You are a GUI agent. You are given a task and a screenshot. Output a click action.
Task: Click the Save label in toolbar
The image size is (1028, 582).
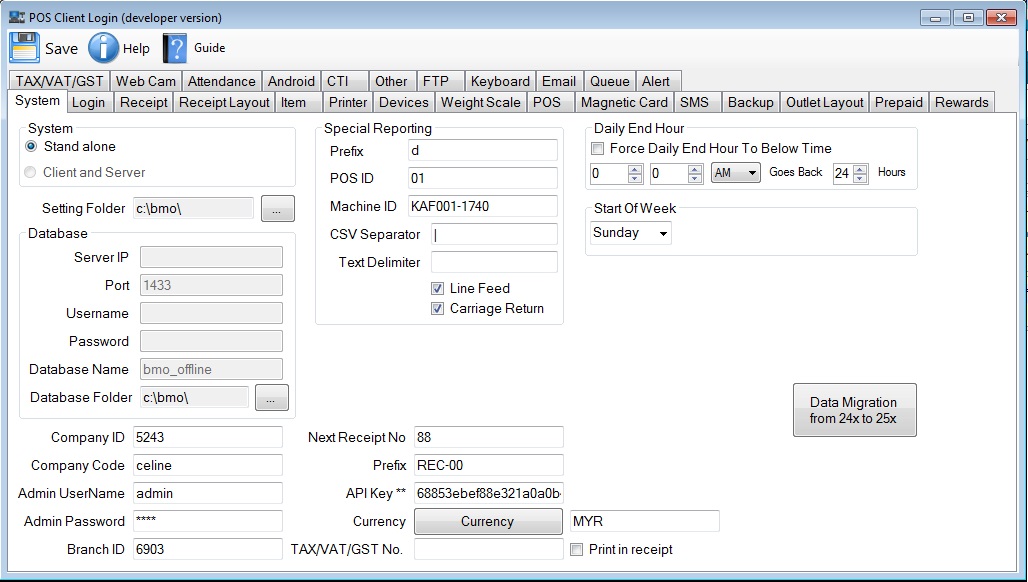click(x=61, y=48)
